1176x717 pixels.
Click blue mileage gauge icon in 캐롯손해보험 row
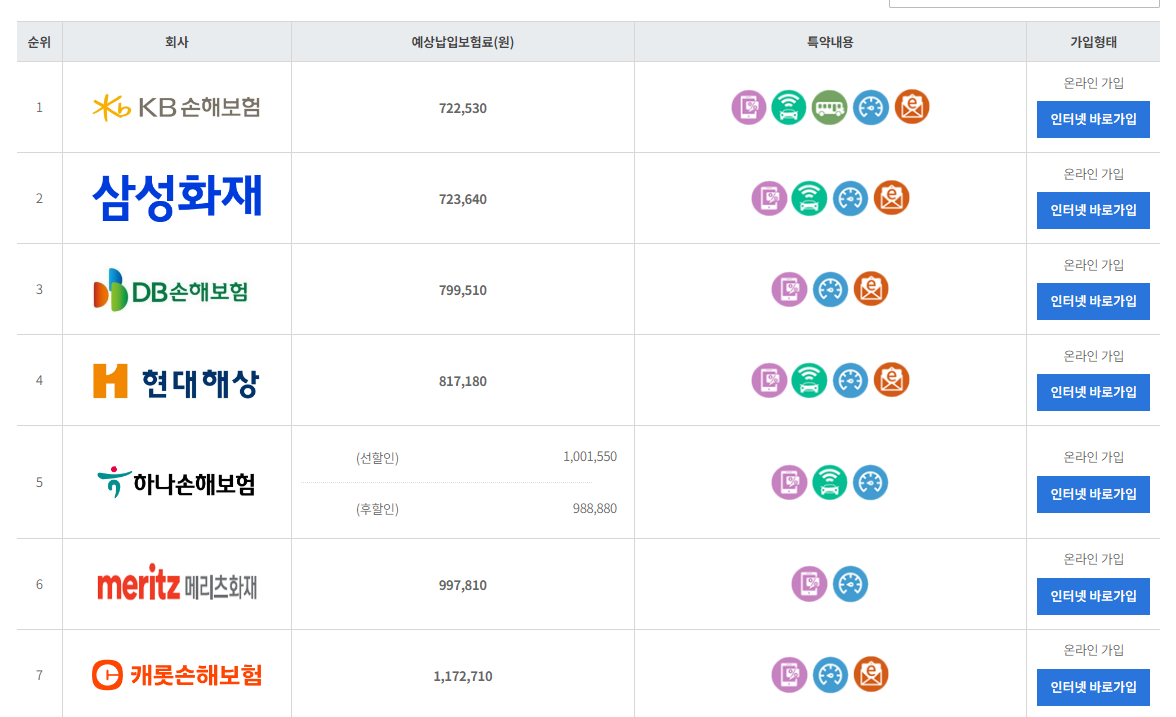pos(830,674)
